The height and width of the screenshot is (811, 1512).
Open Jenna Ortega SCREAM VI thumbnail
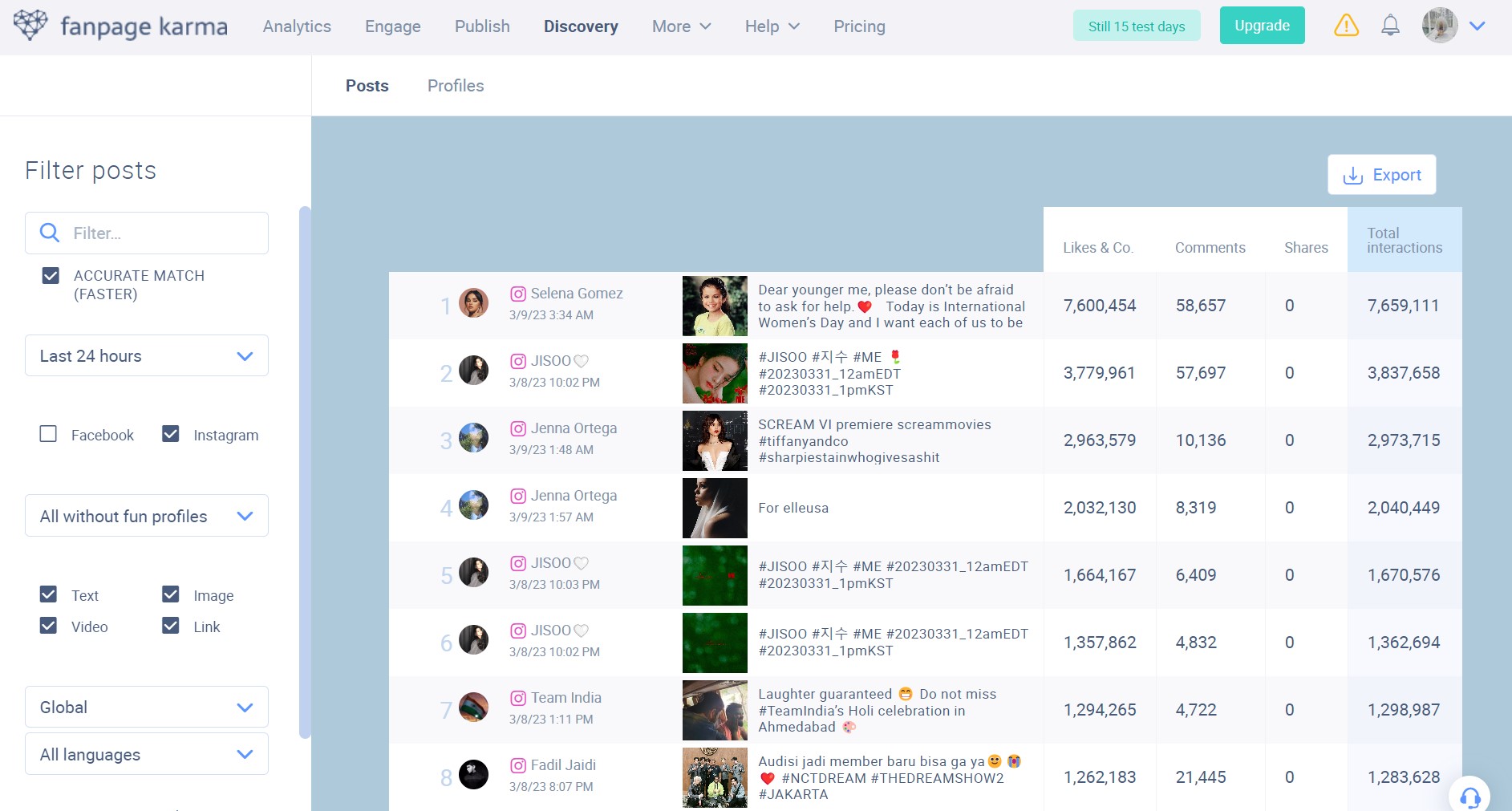(x=715, y=440)
